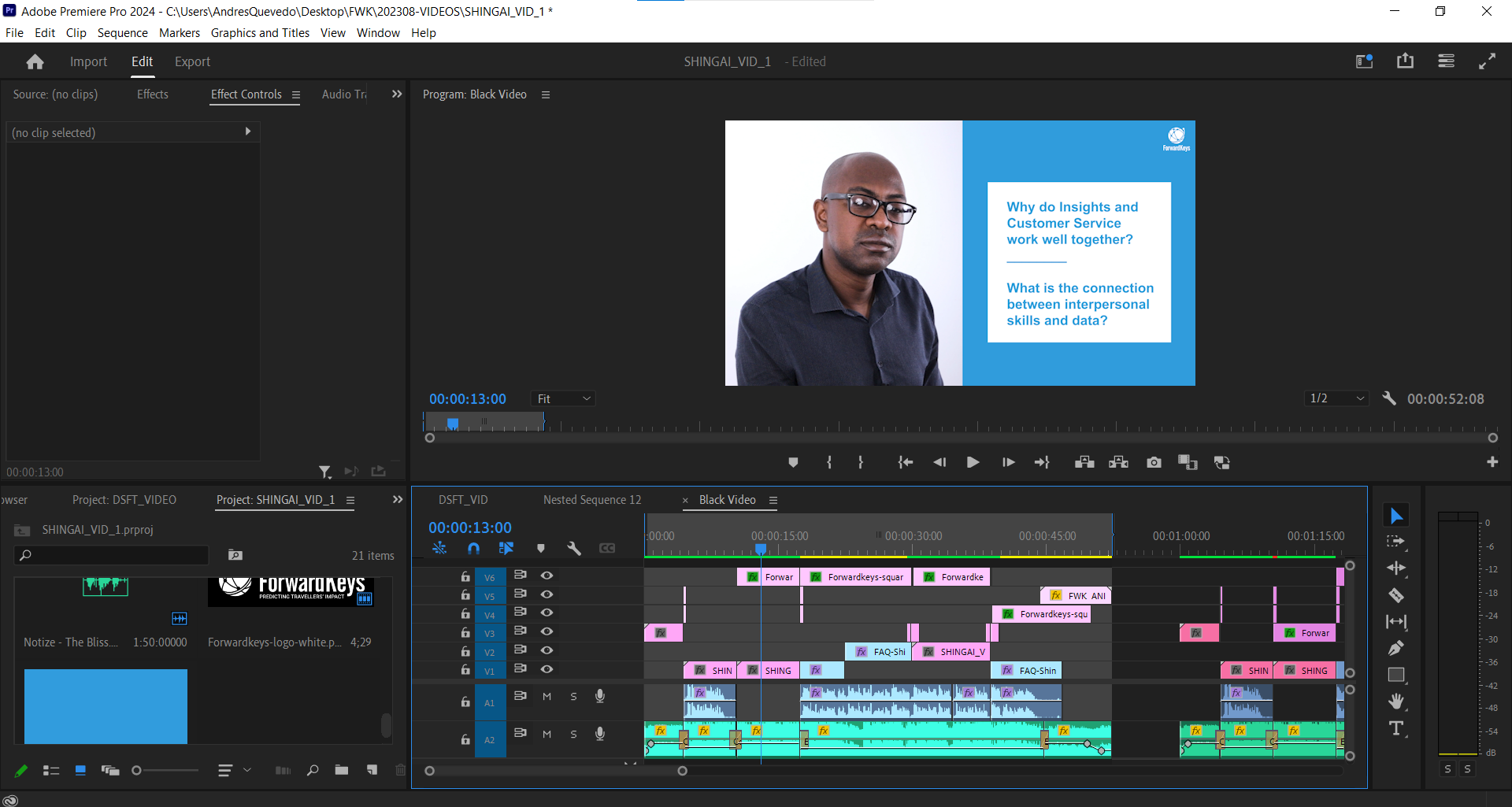Go to In point
This screenshot has height=807, width=1512.
click(x=906, y=462)
